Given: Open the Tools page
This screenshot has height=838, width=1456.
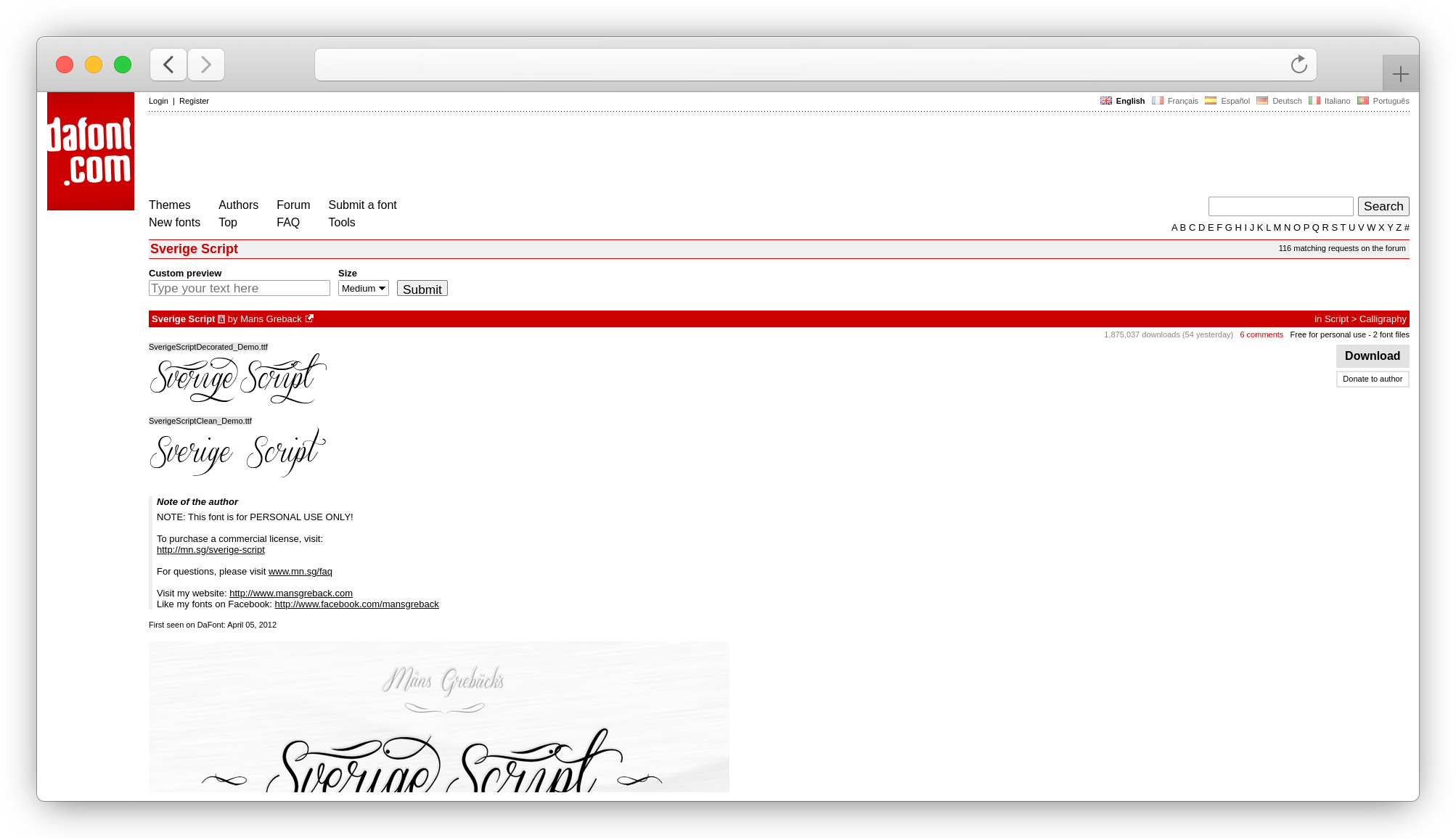Looking at the screenshot, I should tap(342, 223).
